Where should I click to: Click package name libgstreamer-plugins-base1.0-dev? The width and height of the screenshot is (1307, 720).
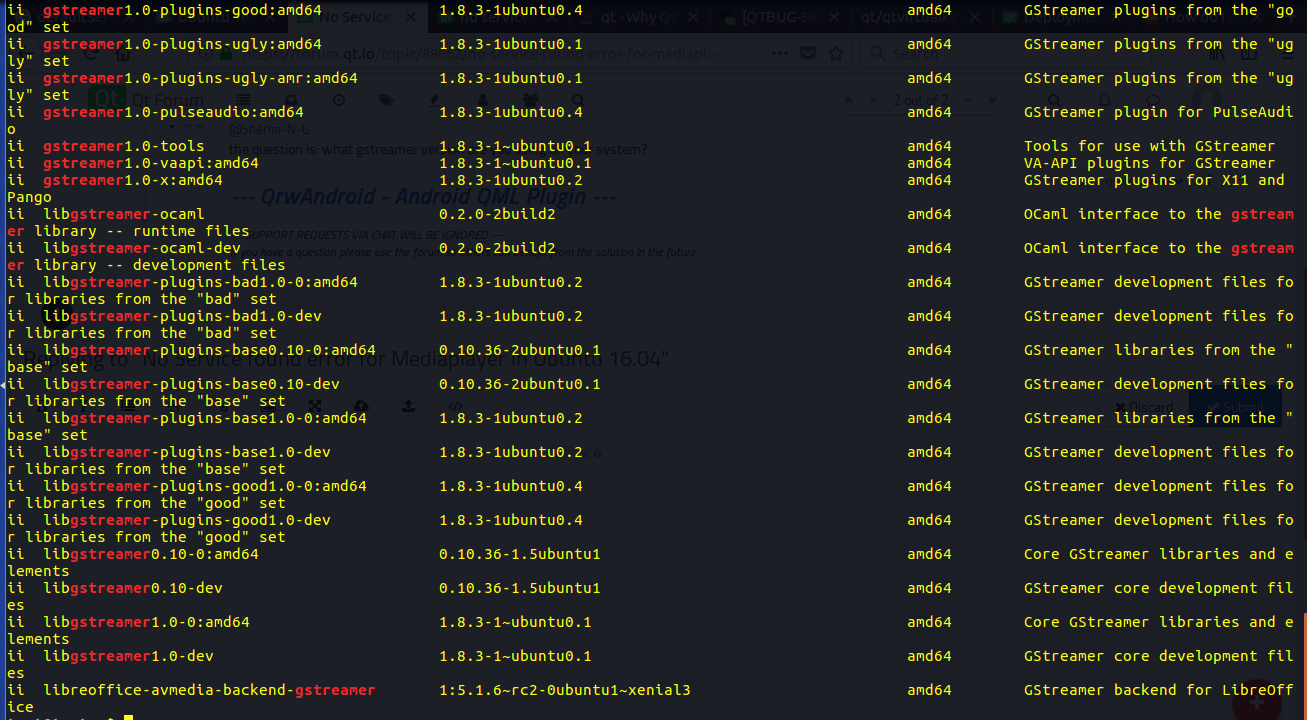(187, 452)
